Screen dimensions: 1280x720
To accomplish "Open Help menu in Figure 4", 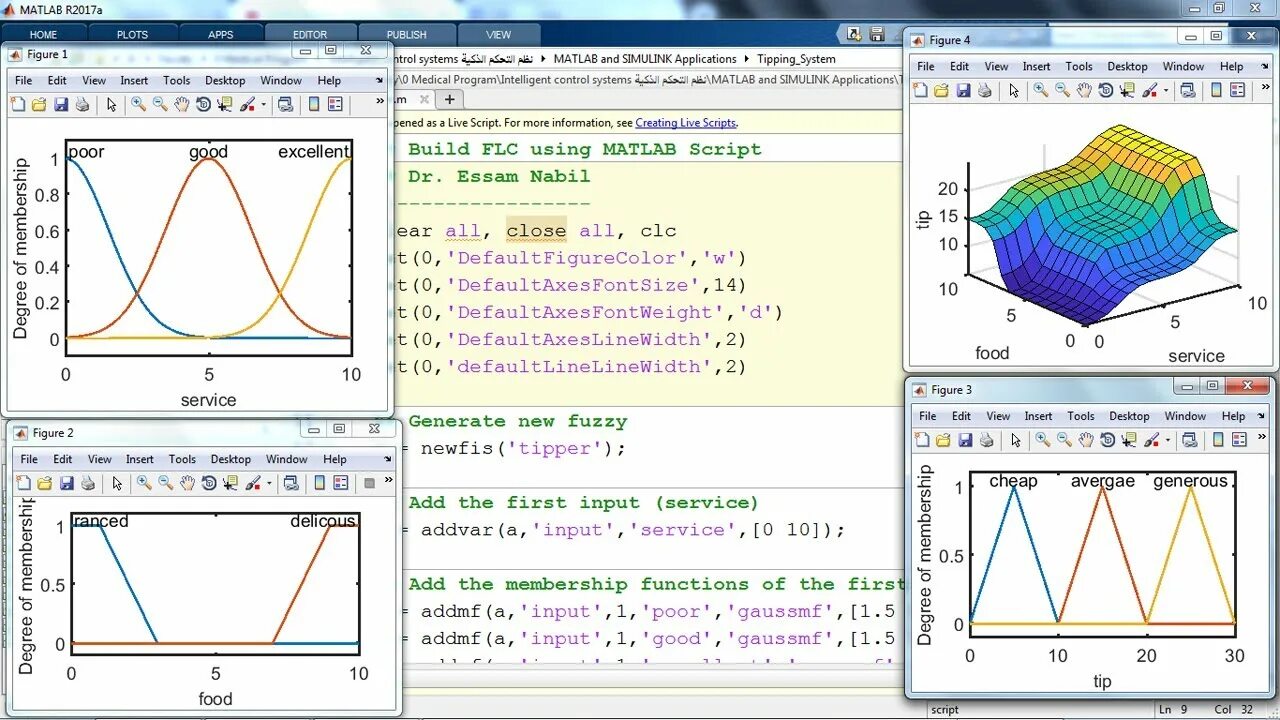I will tap(1232, 67).
